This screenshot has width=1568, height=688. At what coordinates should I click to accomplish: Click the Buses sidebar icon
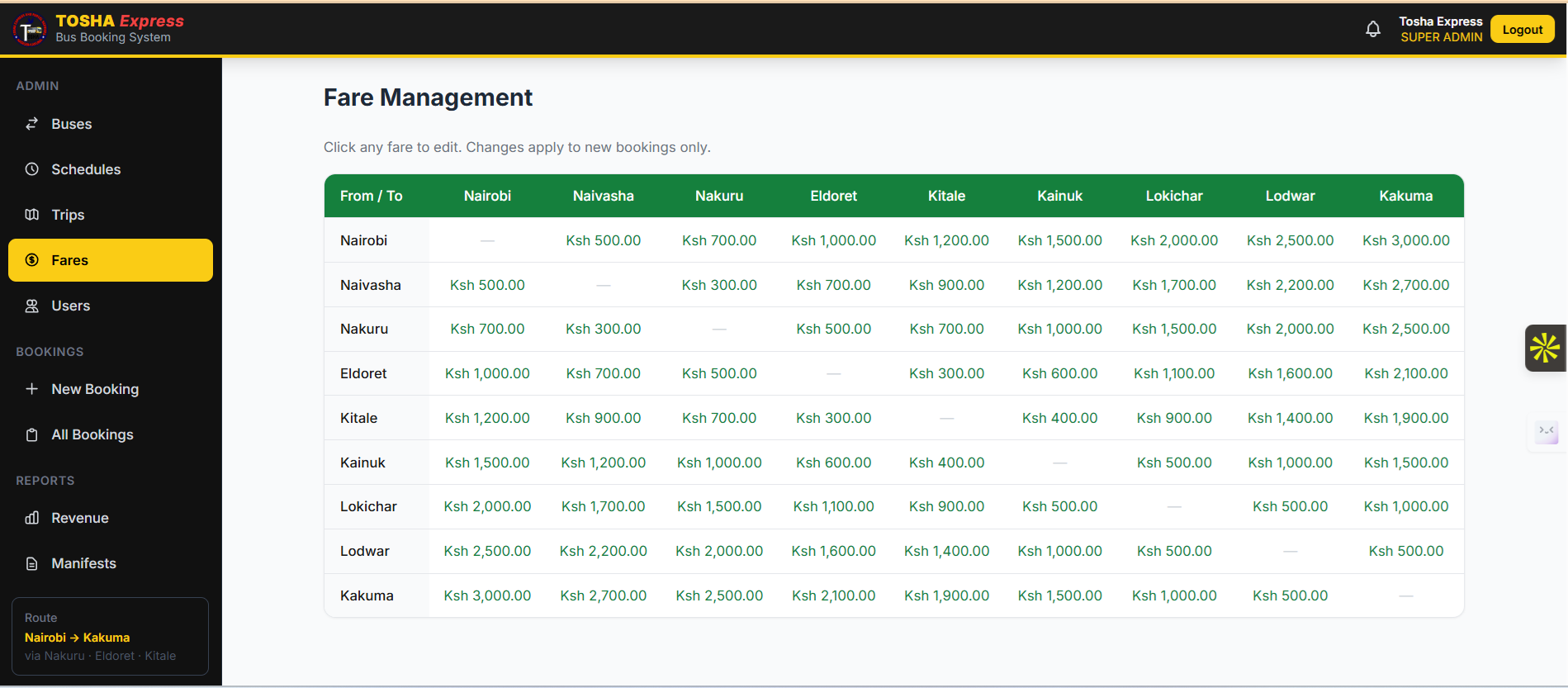point(32,124)
